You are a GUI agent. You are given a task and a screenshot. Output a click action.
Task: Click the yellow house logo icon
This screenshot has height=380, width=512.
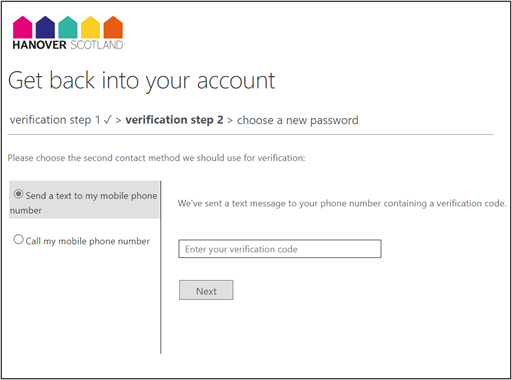pyautogui.click(x=90, y=27)
